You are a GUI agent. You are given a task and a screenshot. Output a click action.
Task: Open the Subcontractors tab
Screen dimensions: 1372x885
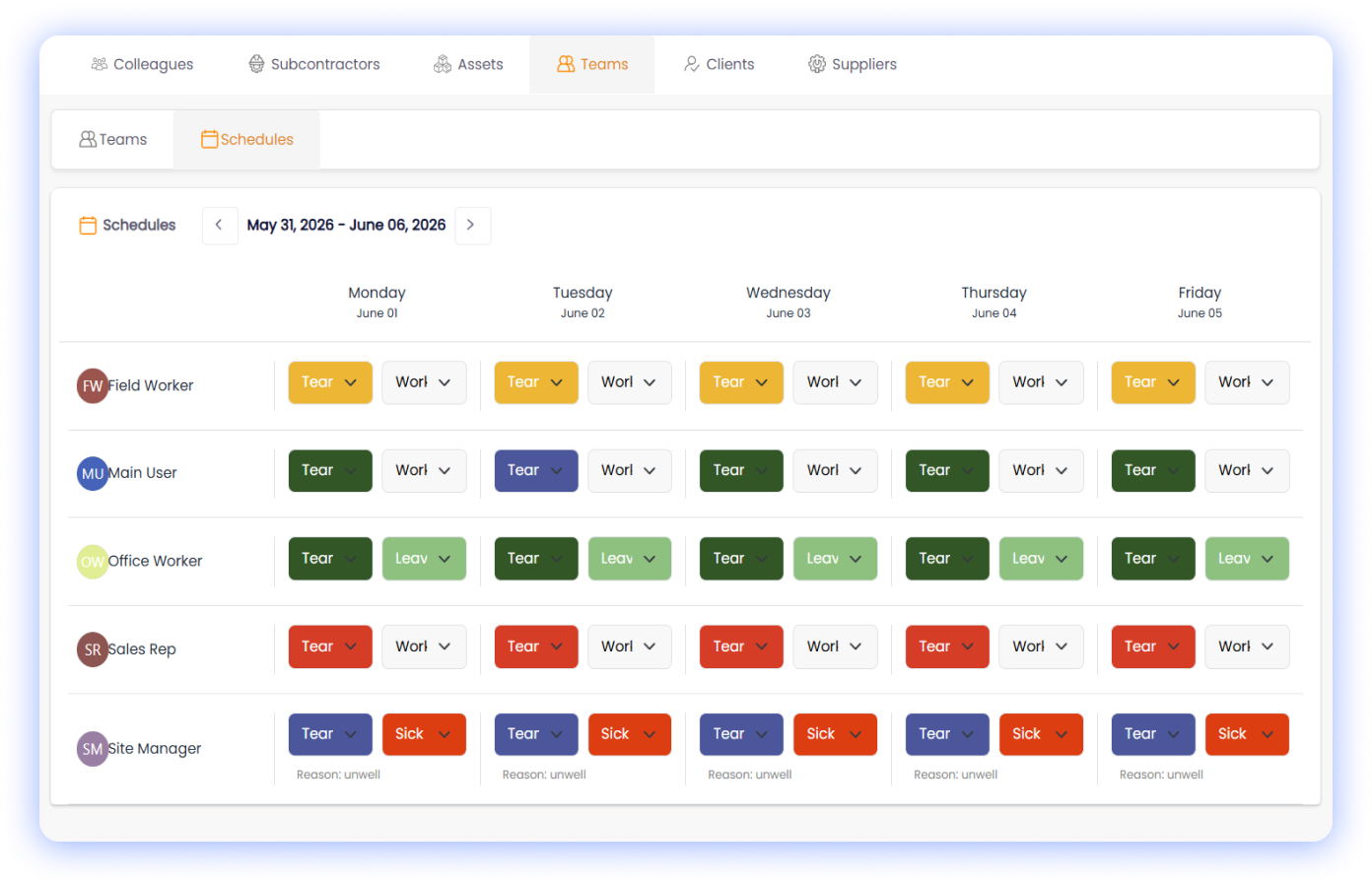313,64
